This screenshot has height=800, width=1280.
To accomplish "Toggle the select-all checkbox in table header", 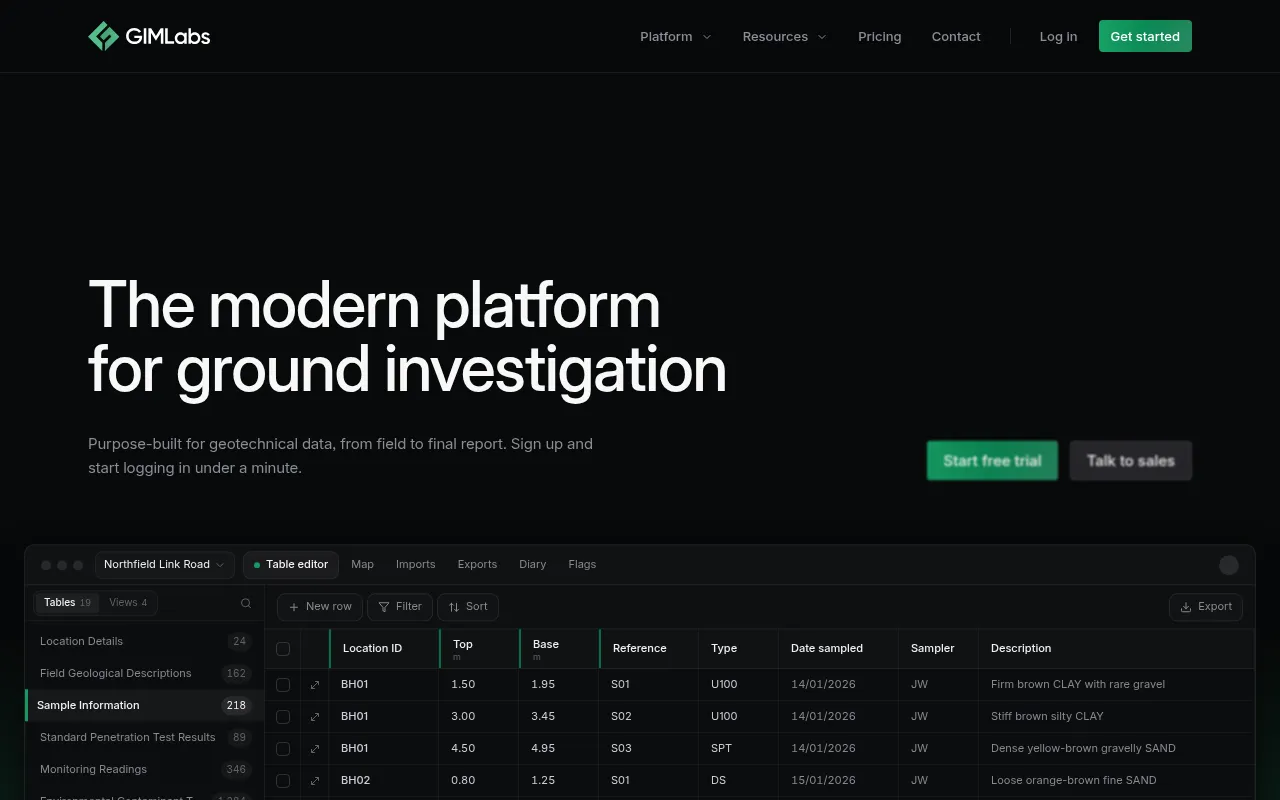I will [x=283, y=649].
